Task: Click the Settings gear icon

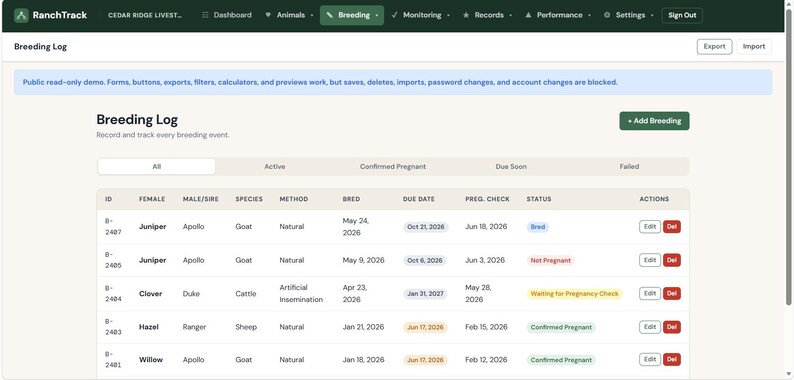Action: pyautogui.click(x=607, y=15)
